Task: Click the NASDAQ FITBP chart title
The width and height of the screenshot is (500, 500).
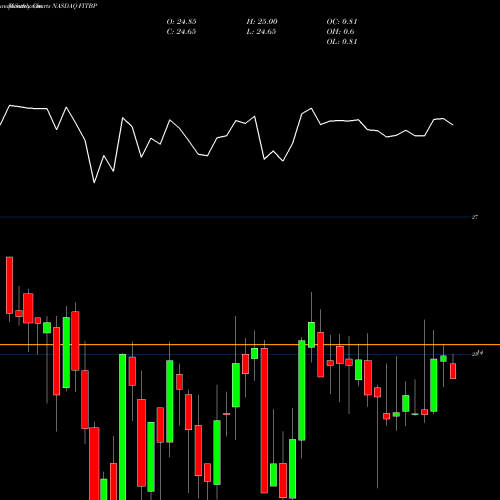Action: point(74,6)
